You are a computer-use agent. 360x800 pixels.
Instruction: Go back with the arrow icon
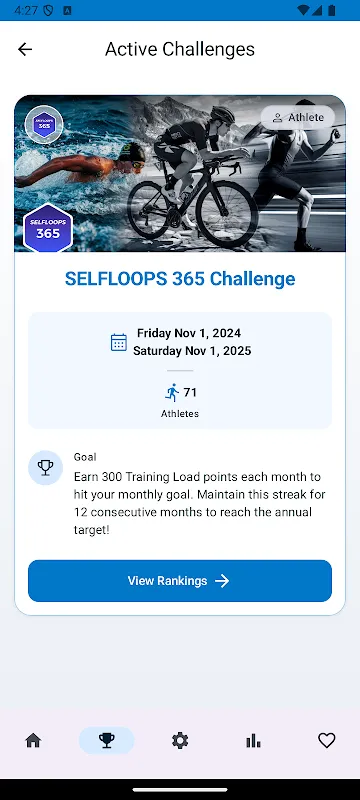(24, 49)
